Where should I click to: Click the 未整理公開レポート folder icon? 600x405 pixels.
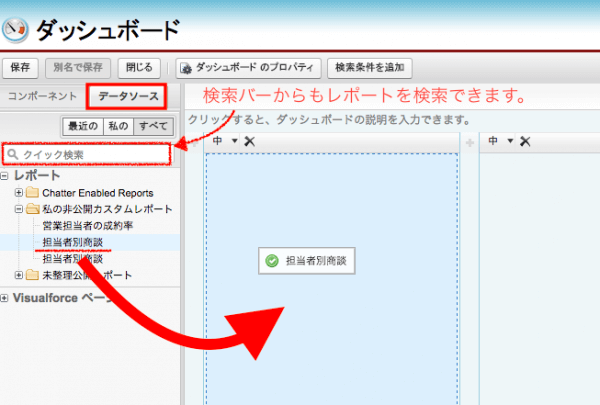(x=33, y=275)
